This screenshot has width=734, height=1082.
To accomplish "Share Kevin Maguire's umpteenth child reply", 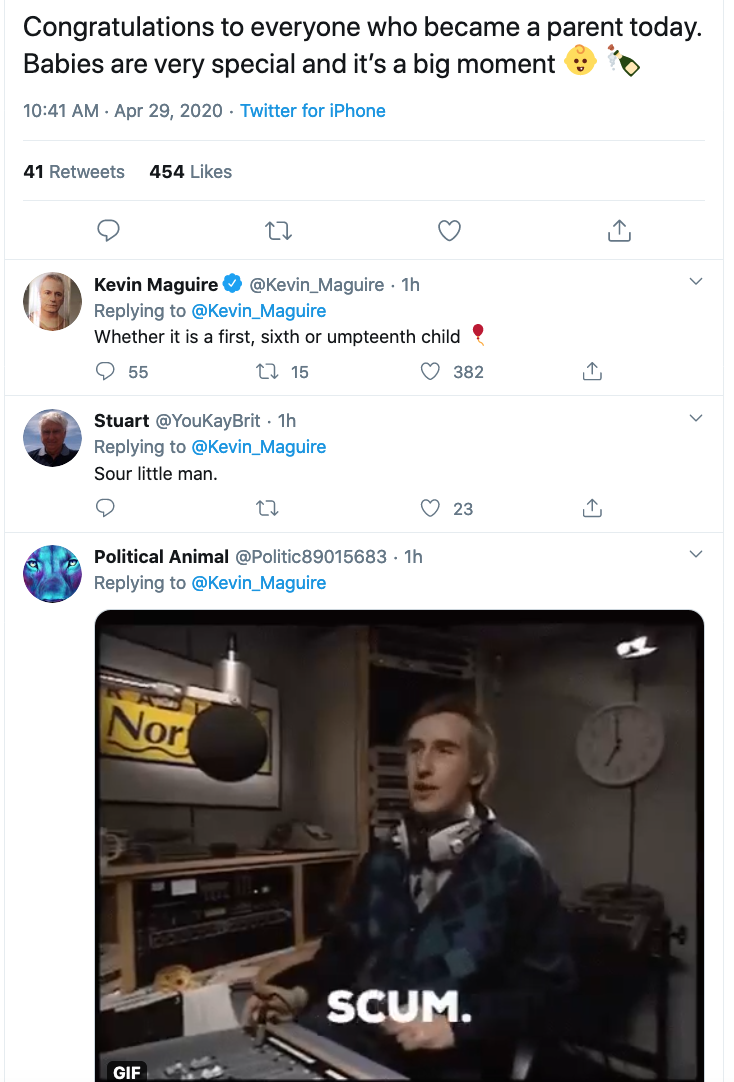I will (592, 372).
